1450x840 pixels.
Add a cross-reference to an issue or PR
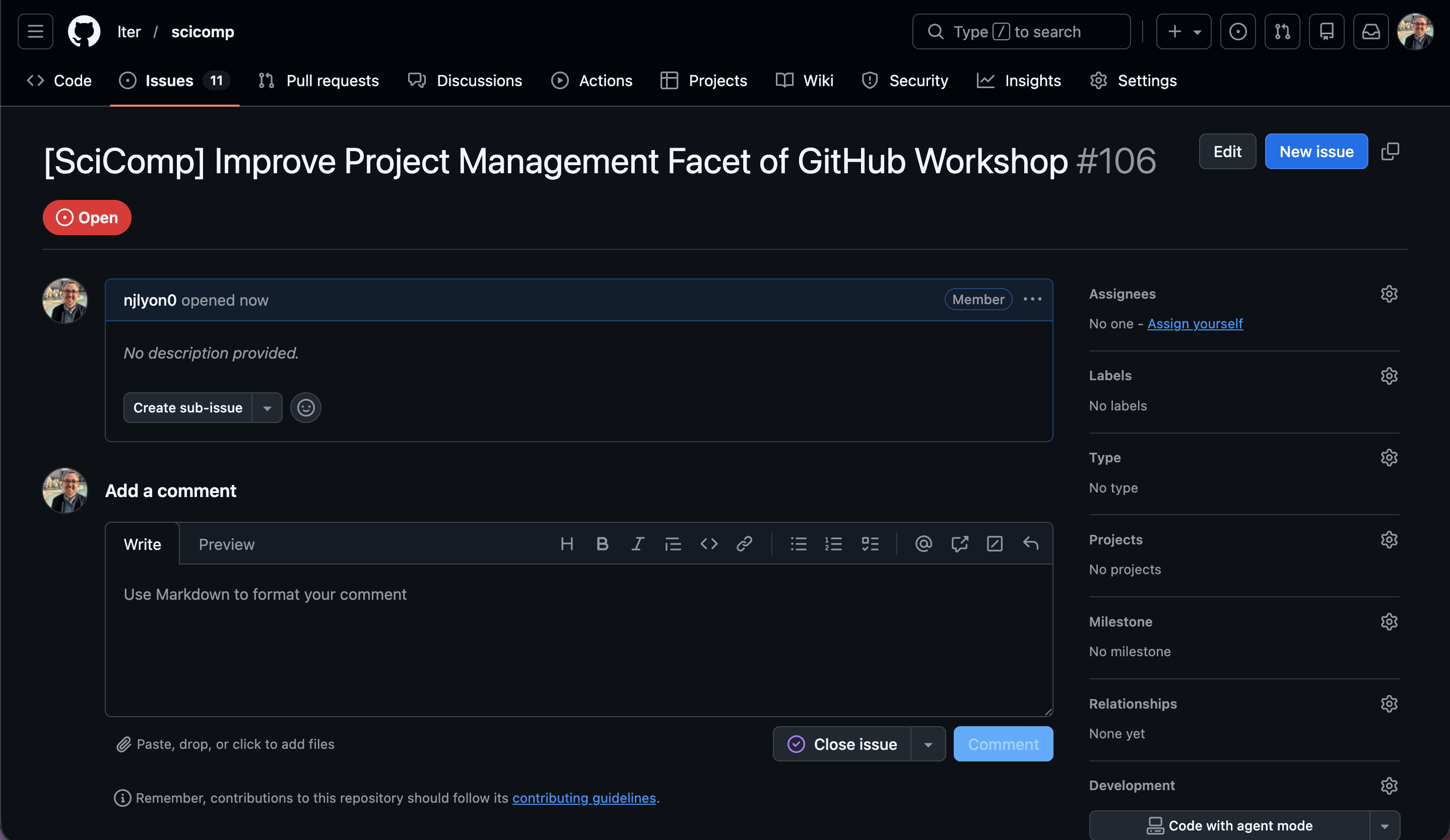point(959,544)
